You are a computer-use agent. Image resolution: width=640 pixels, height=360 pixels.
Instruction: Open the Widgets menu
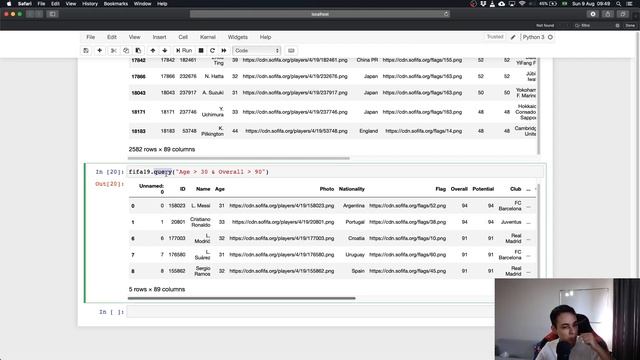click(x=238, y=37)
